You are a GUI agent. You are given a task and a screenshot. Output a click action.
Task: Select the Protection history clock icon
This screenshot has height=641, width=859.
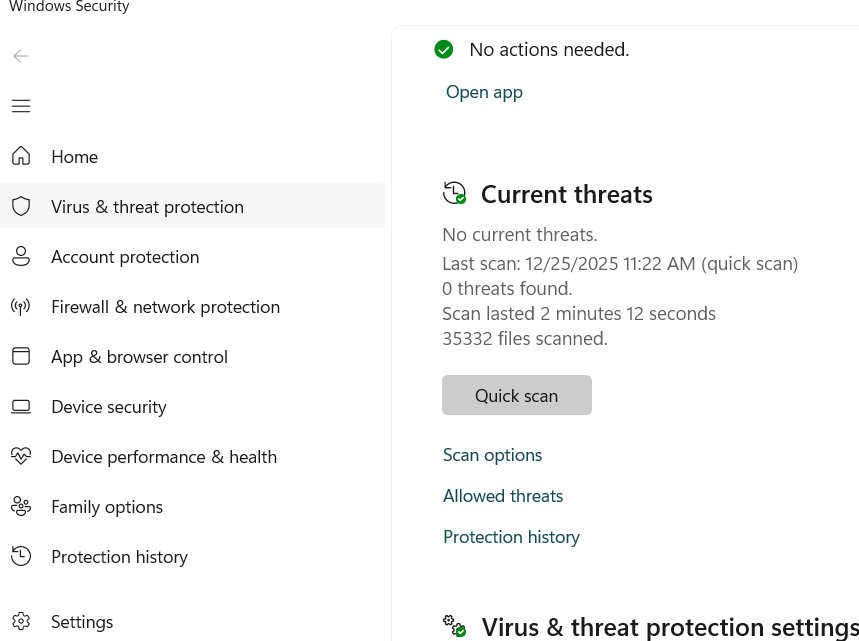[x=21, y=556]
